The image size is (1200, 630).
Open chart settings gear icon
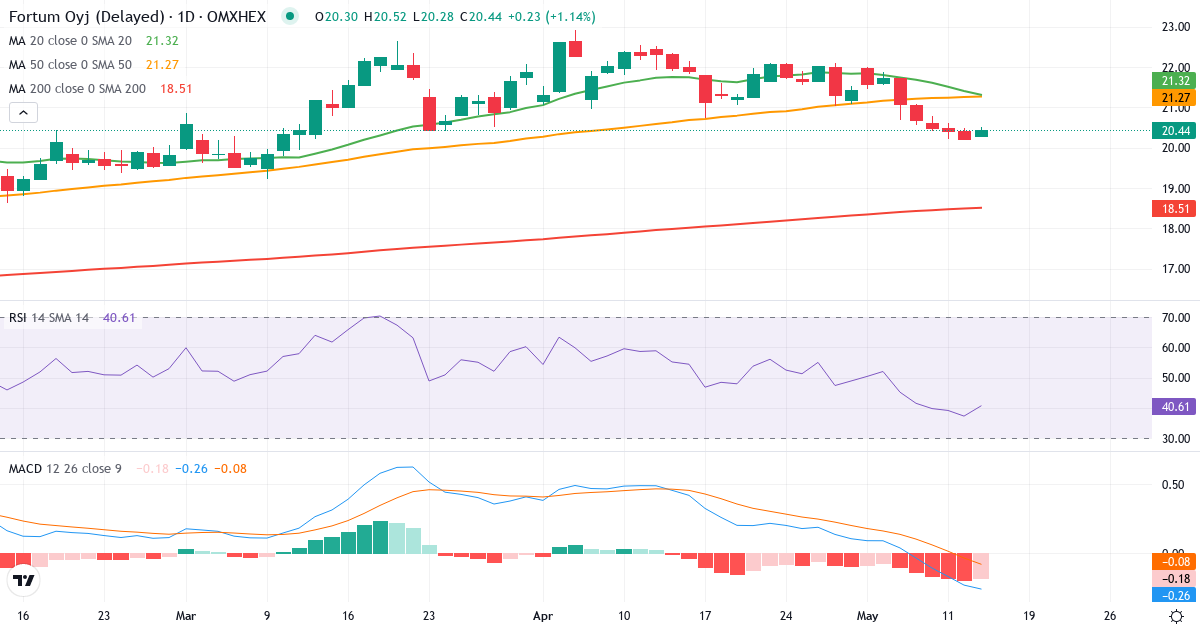pos(1177,616)
